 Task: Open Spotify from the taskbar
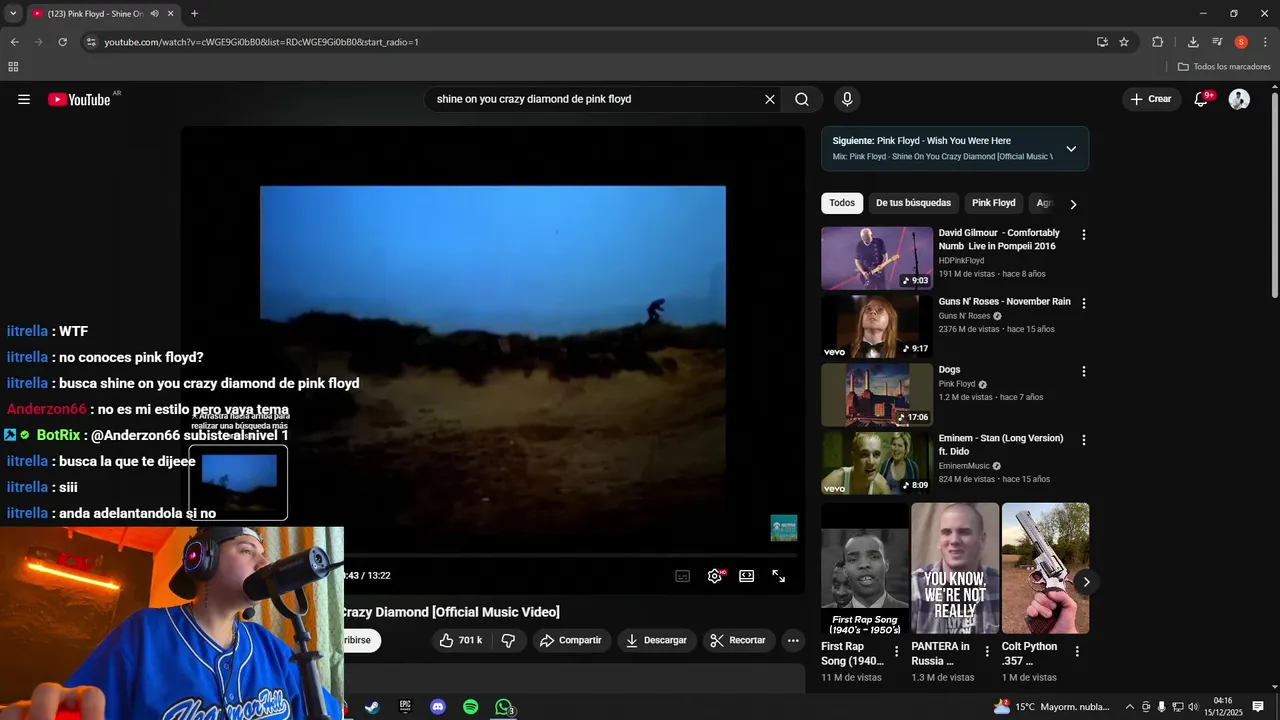click(471, 707)
